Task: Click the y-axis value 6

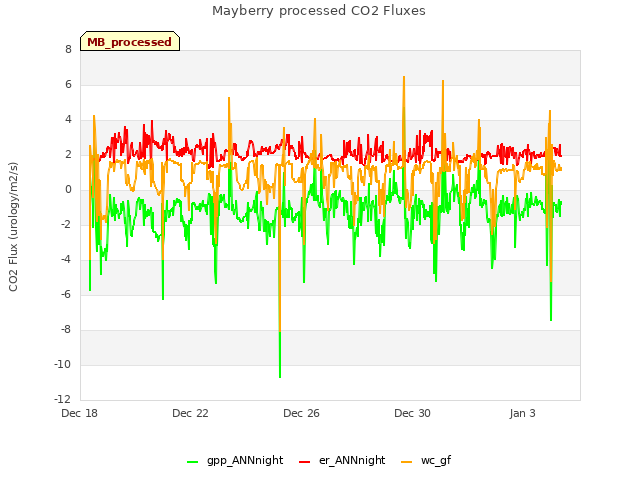Action: click(68, 84)
